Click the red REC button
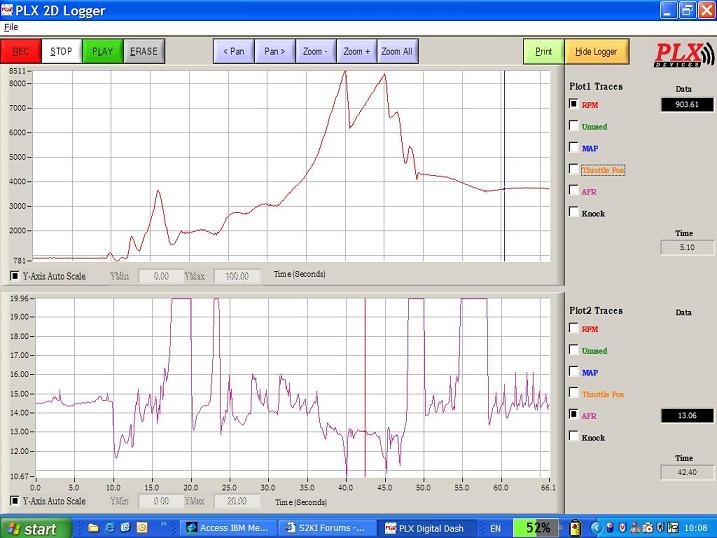 click(x=21, y=51)
